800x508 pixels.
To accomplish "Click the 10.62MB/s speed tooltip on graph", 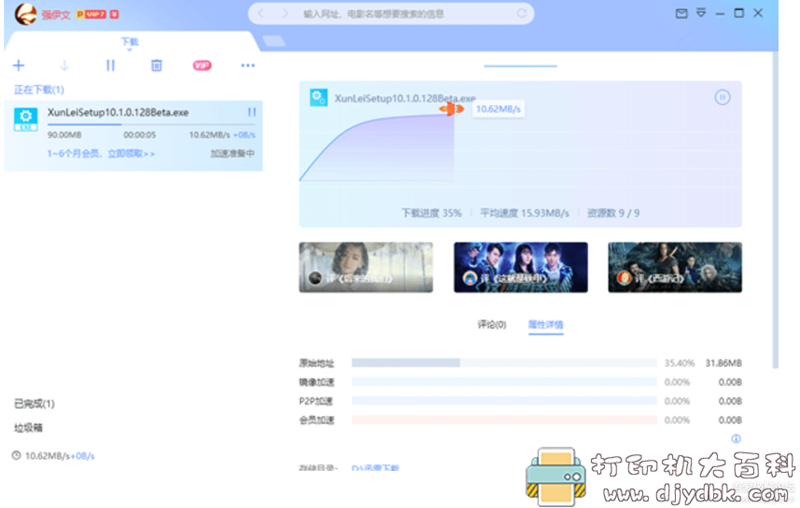I will [x=498, y=109].
